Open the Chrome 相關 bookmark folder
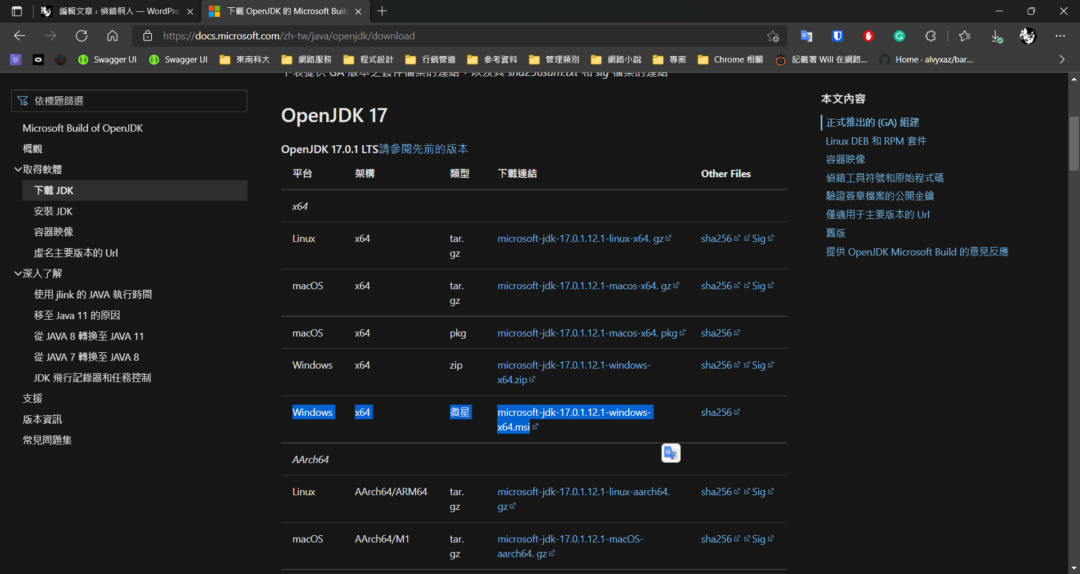This screenshot has height=574, width=1080. tap(730, 60)
